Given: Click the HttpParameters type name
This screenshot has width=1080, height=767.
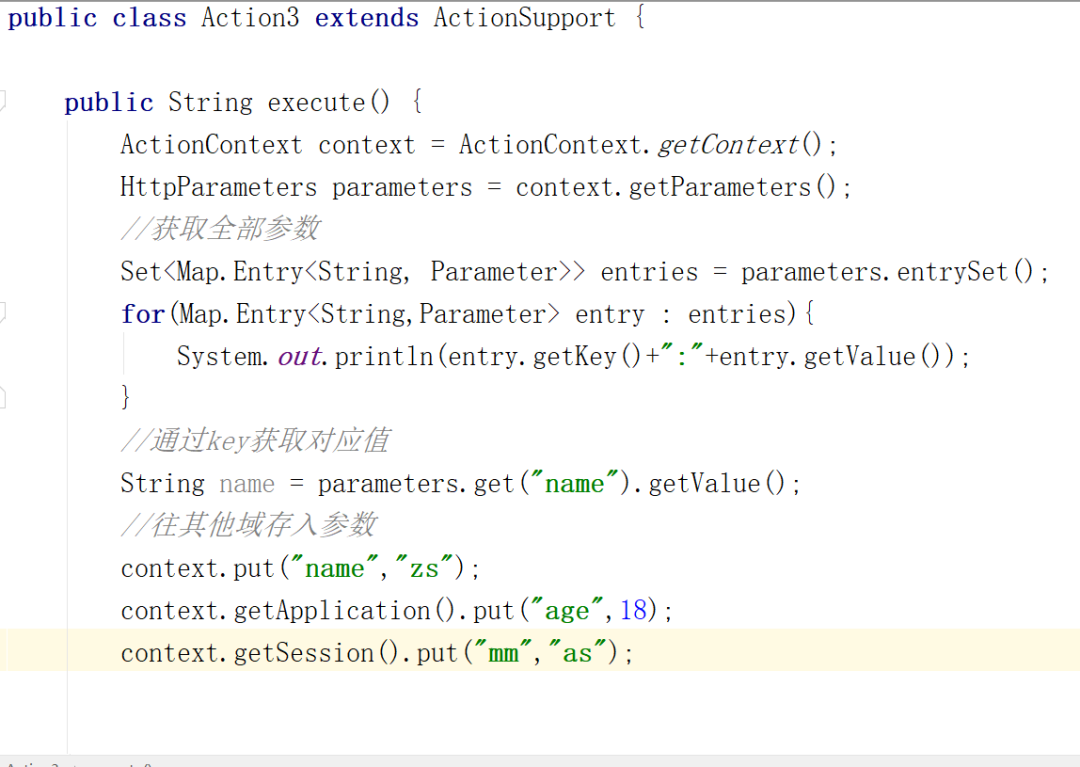Looking at the screenshot, I should (x=218, y=187).
